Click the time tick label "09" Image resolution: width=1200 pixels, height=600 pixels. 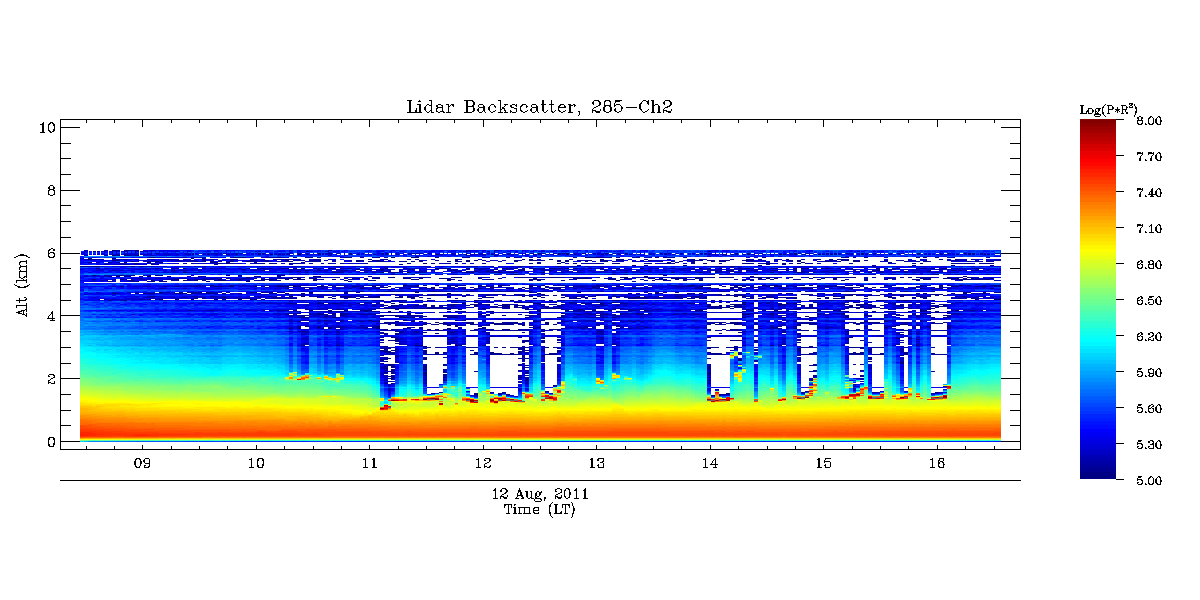143,464
